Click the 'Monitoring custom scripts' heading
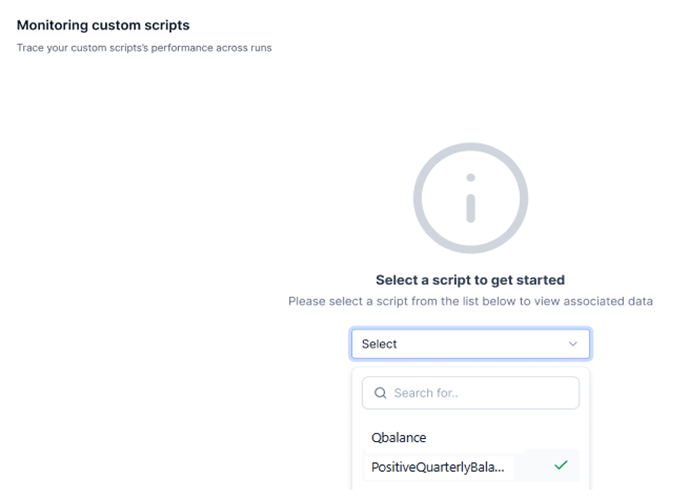 tap(103, 24)
